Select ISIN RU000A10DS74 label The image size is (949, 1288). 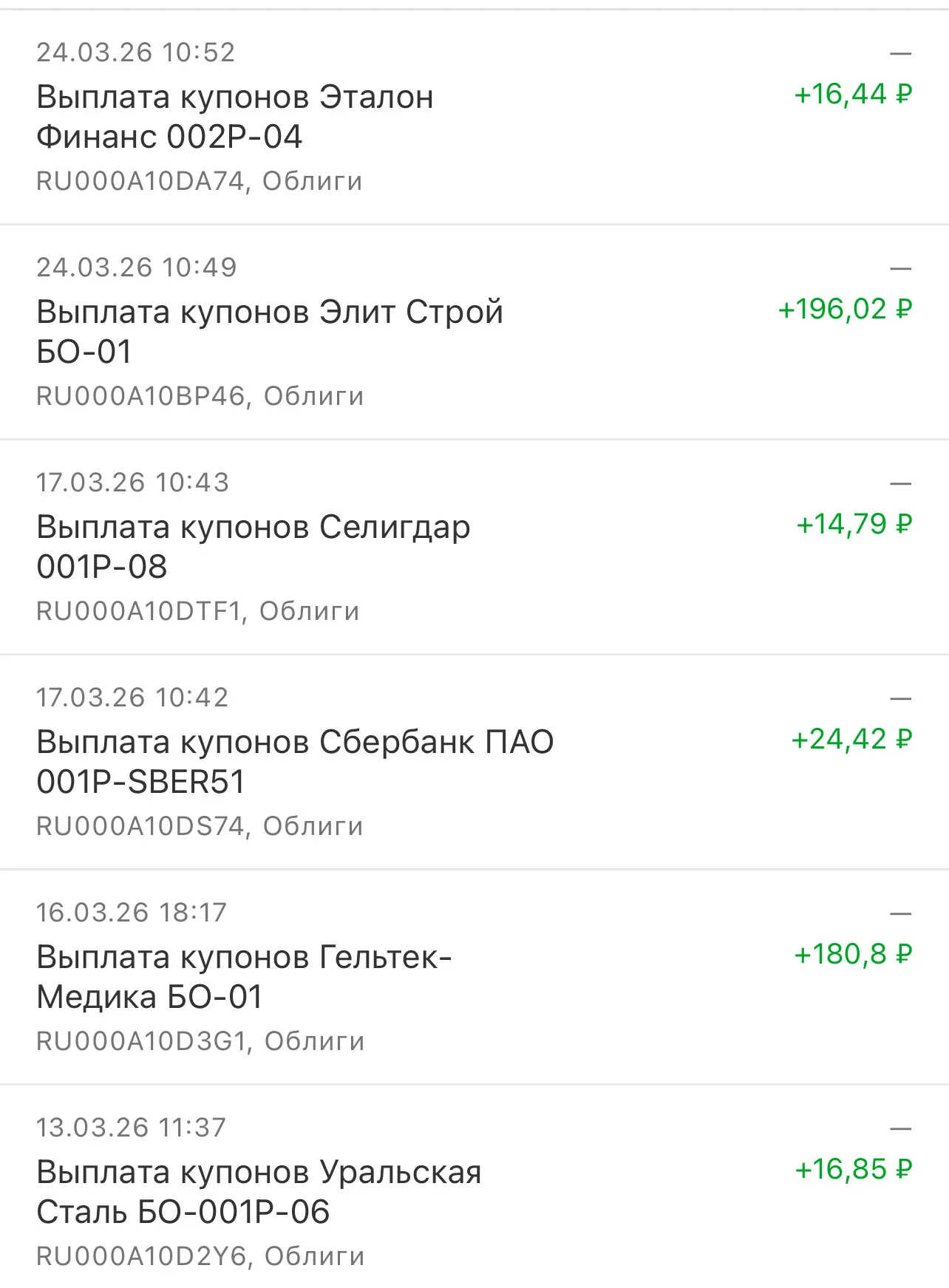click(140, 826)
